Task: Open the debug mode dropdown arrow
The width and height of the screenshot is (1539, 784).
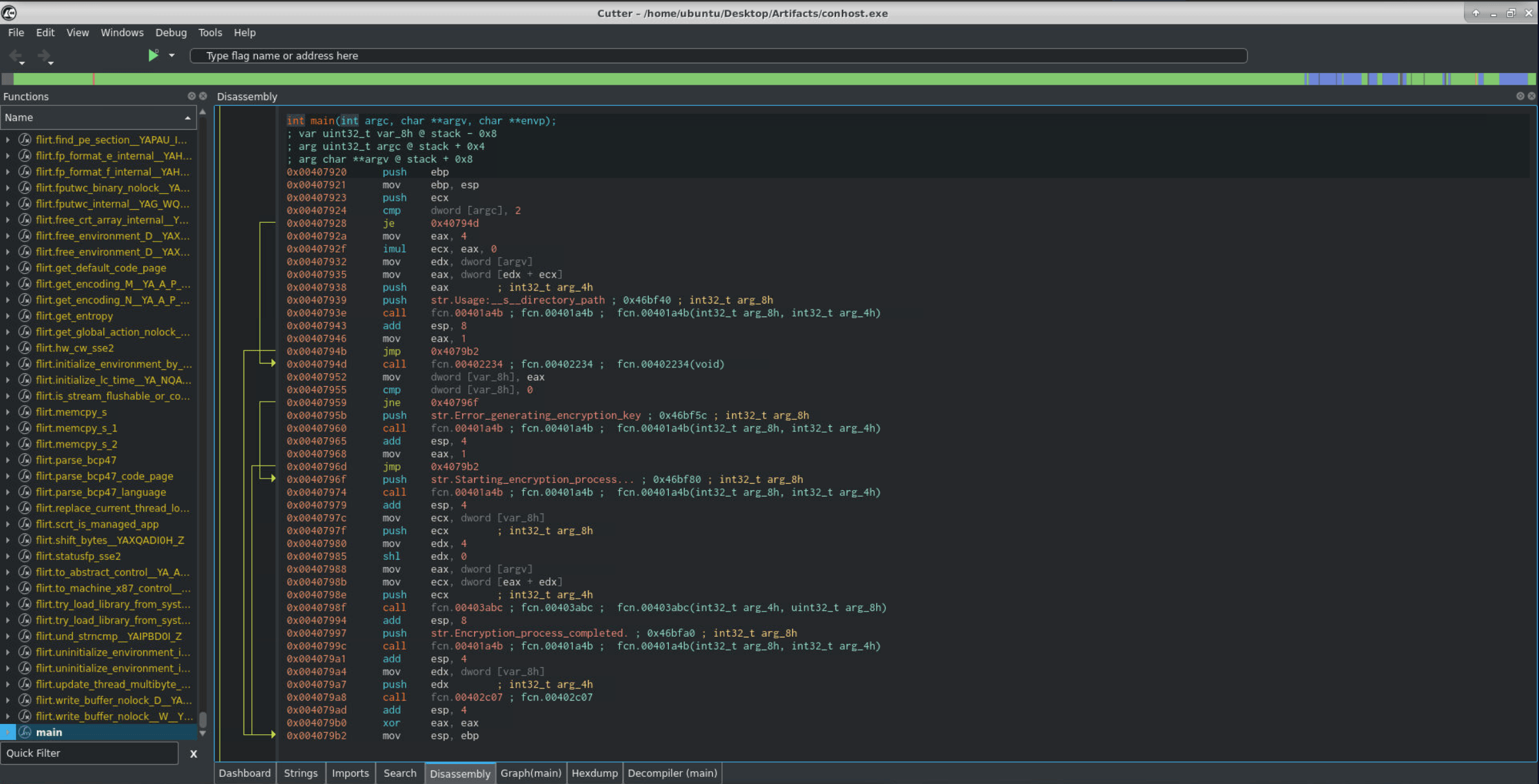Action: (172, 56)
